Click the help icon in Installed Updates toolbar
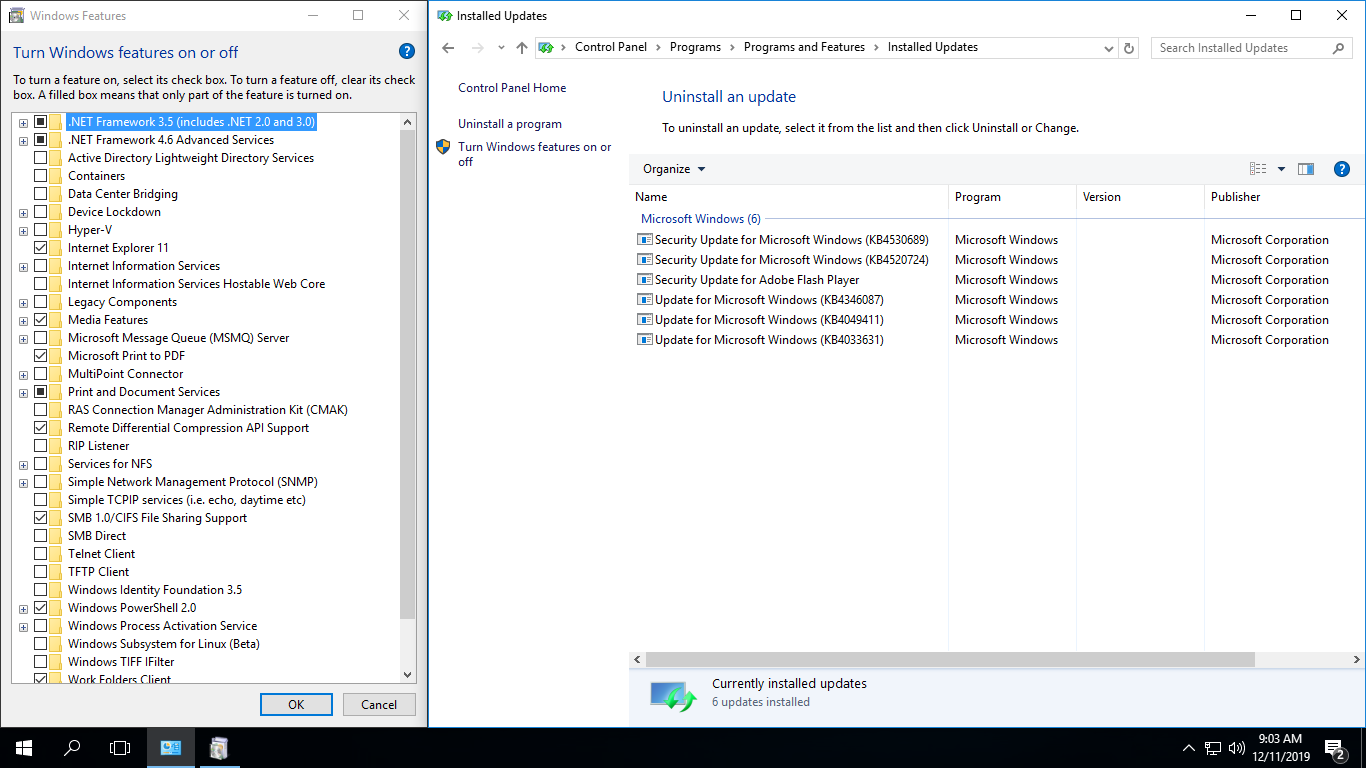Viewport: 1366px width, 768px height. [x=1342, y=169]
